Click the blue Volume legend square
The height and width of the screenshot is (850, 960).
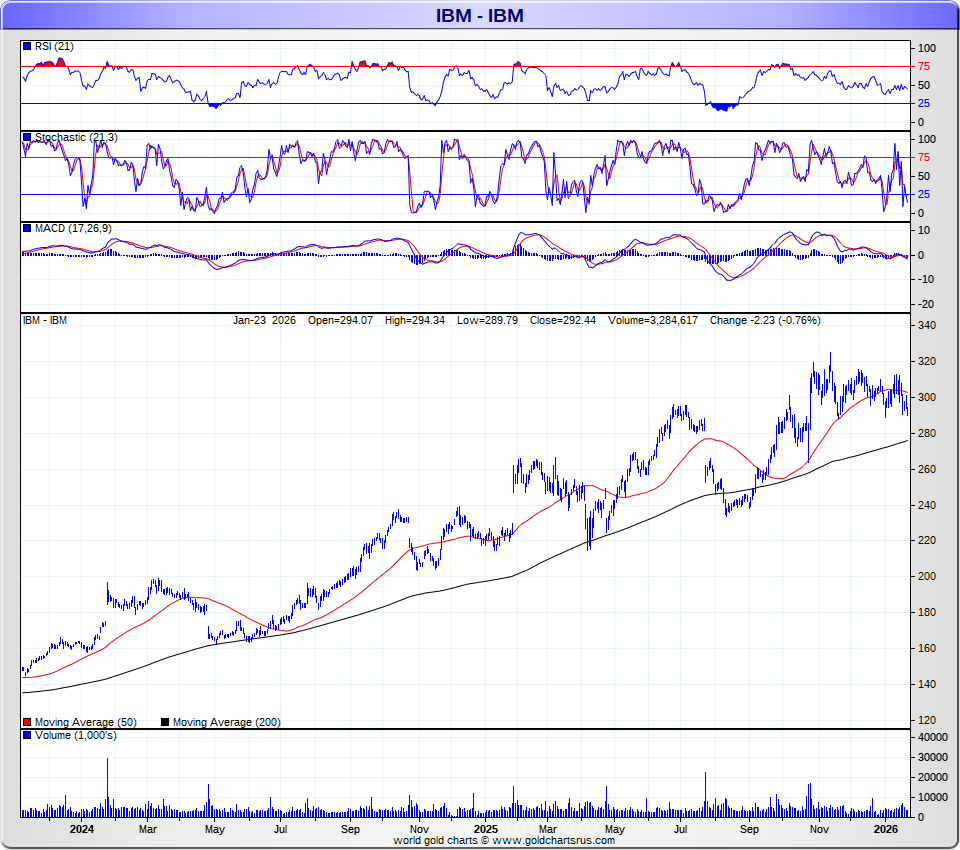pyautogui.click(x=27, y=735)
